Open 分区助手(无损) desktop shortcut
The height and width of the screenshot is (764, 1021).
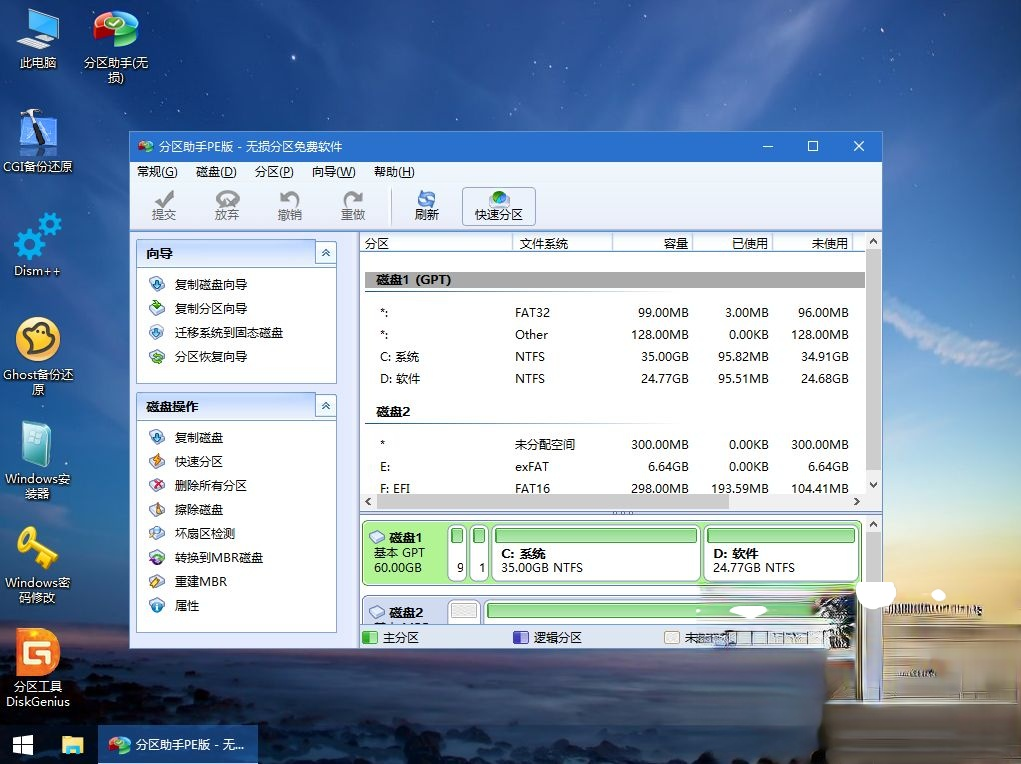115,46
